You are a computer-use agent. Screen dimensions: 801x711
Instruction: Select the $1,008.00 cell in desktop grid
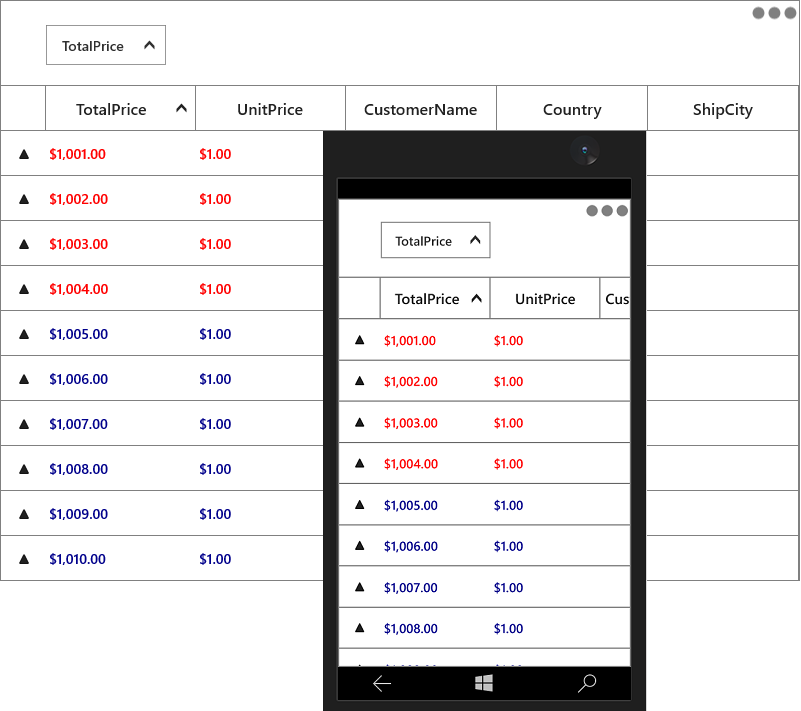coord(79,469)
